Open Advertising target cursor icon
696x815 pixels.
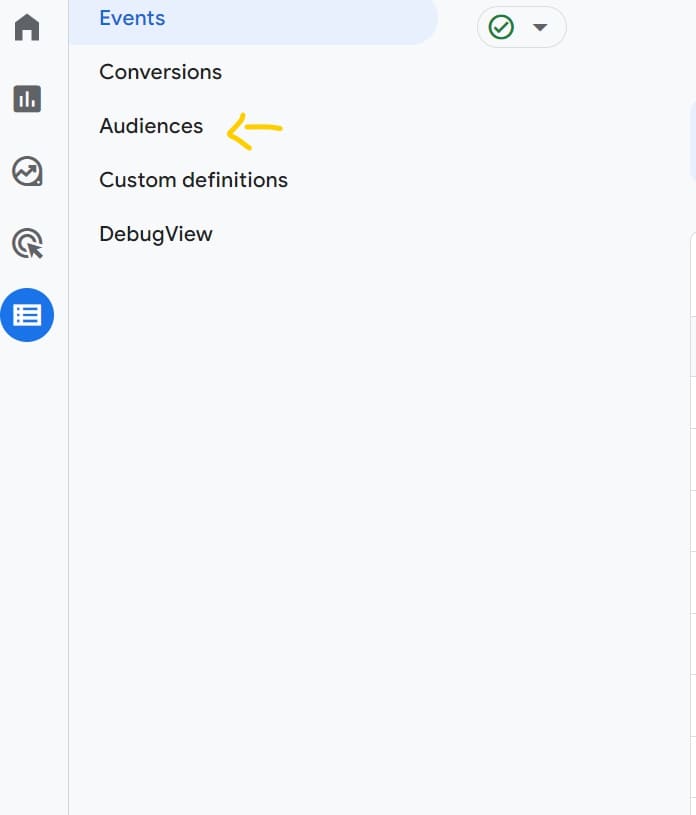pyautogui.click(x=28, y=243)
